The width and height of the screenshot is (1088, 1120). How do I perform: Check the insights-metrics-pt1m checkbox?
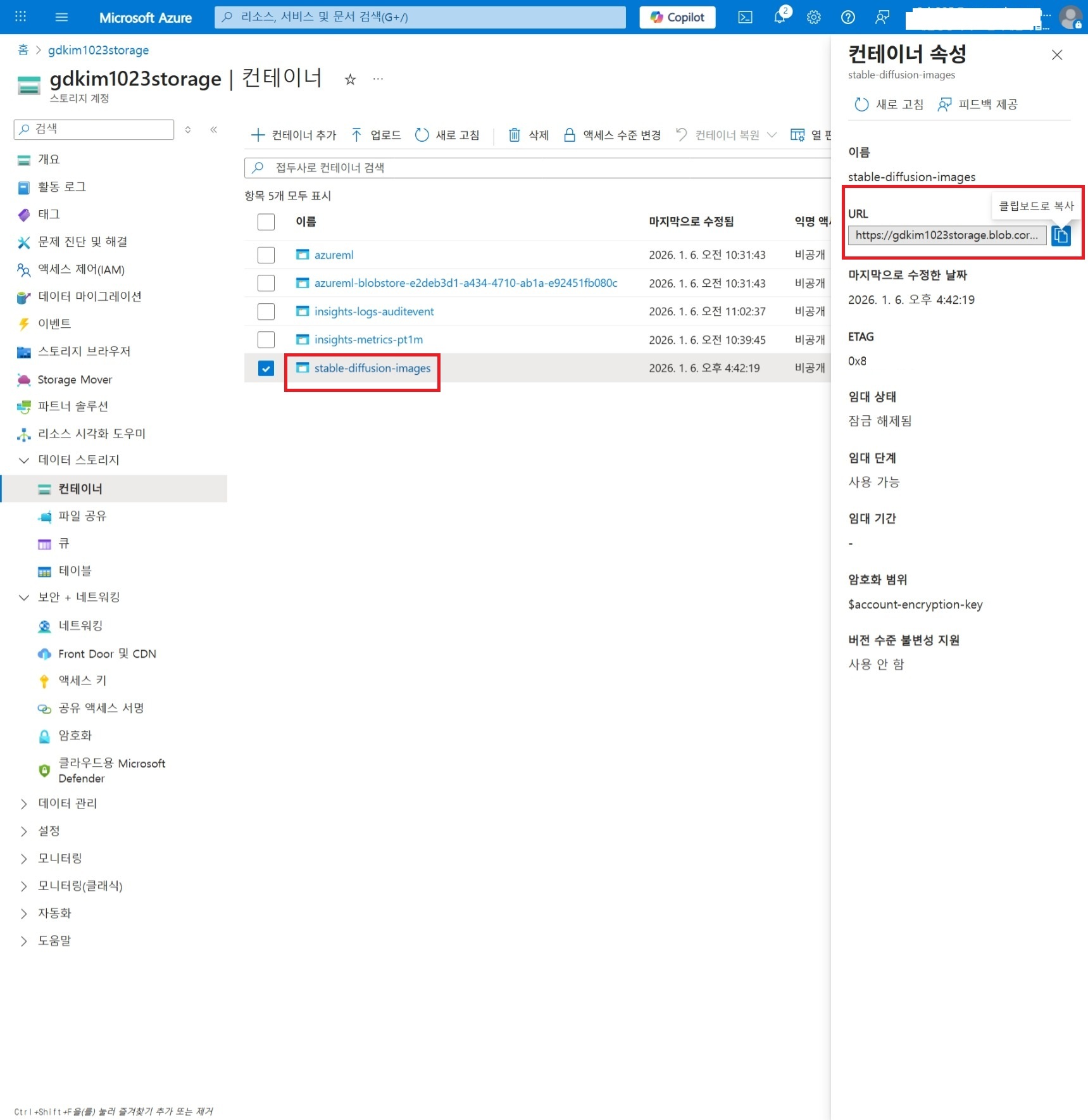(x=266, y=340)
